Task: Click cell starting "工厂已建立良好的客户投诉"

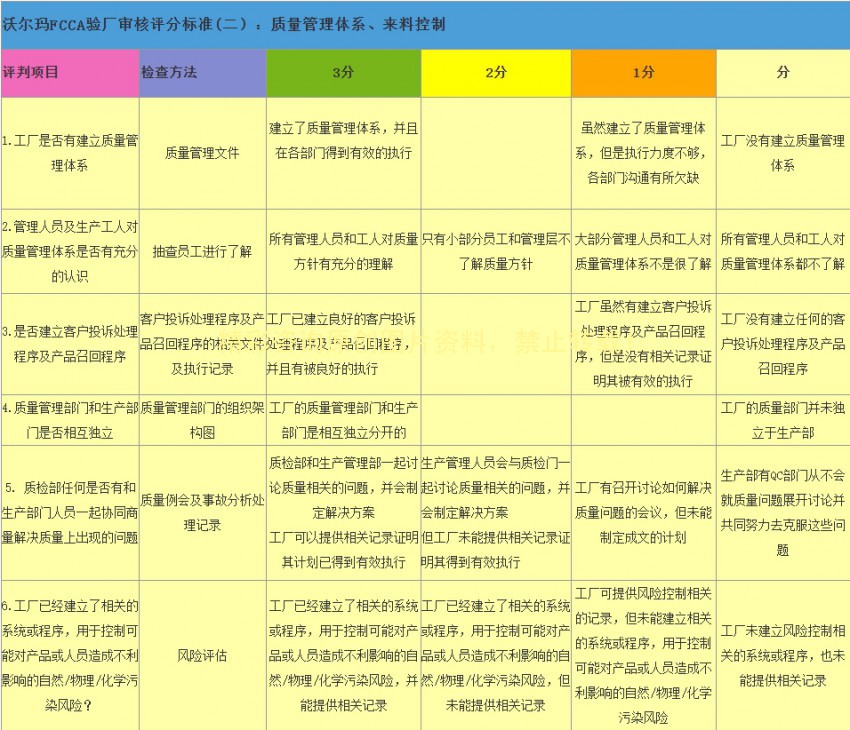Action: 344,344
